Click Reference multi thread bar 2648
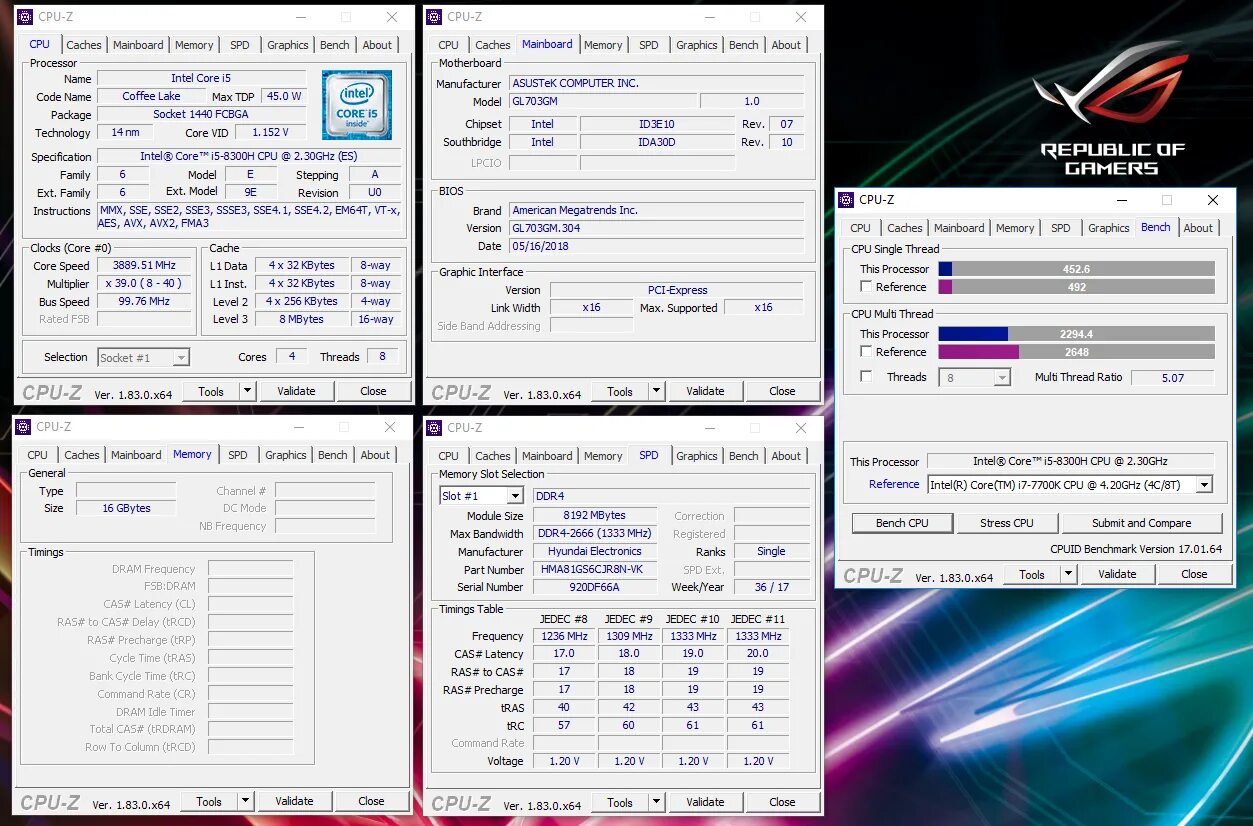Viewport: 1253px width, 826px height. [x=1076, y=352]
